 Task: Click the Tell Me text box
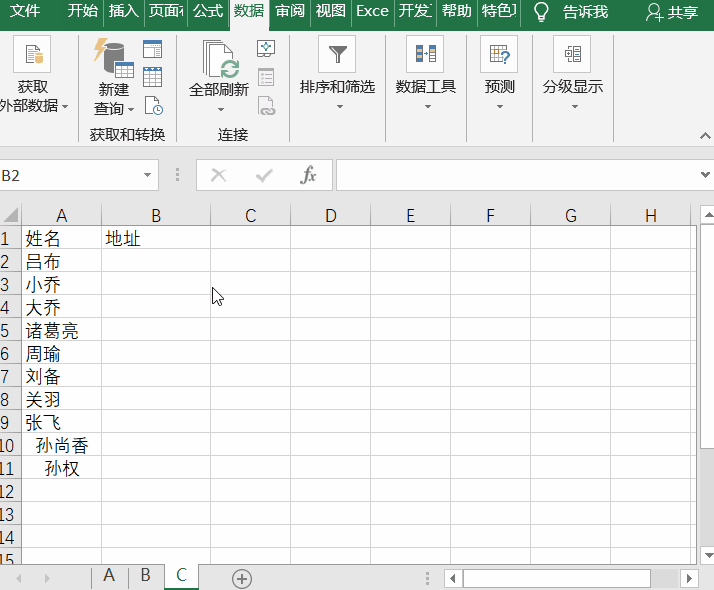pos(586,12)
